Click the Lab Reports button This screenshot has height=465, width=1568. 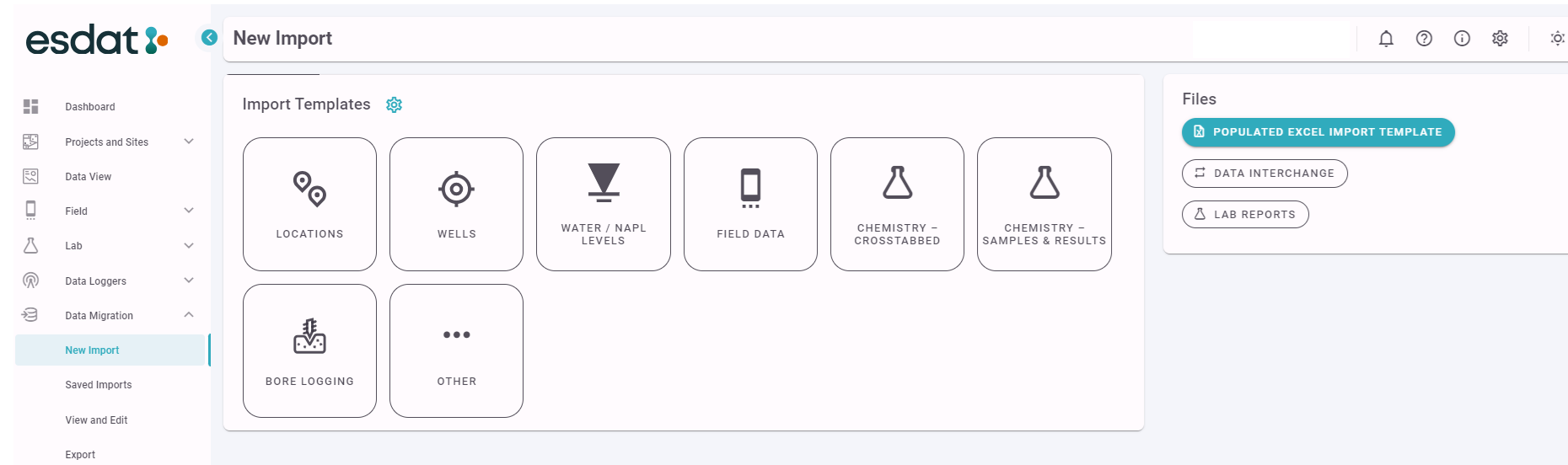[x=1245, y=215]
